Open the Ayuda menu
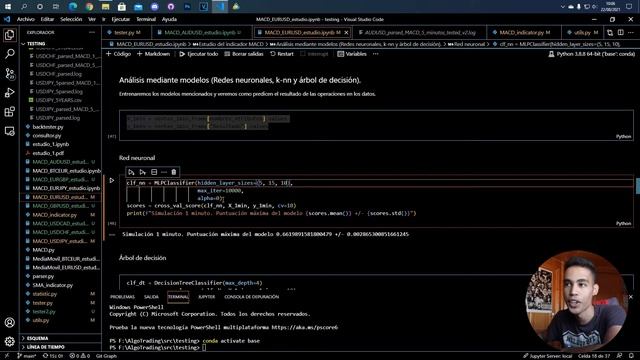The image size is (640, 360). pos(169,19)
